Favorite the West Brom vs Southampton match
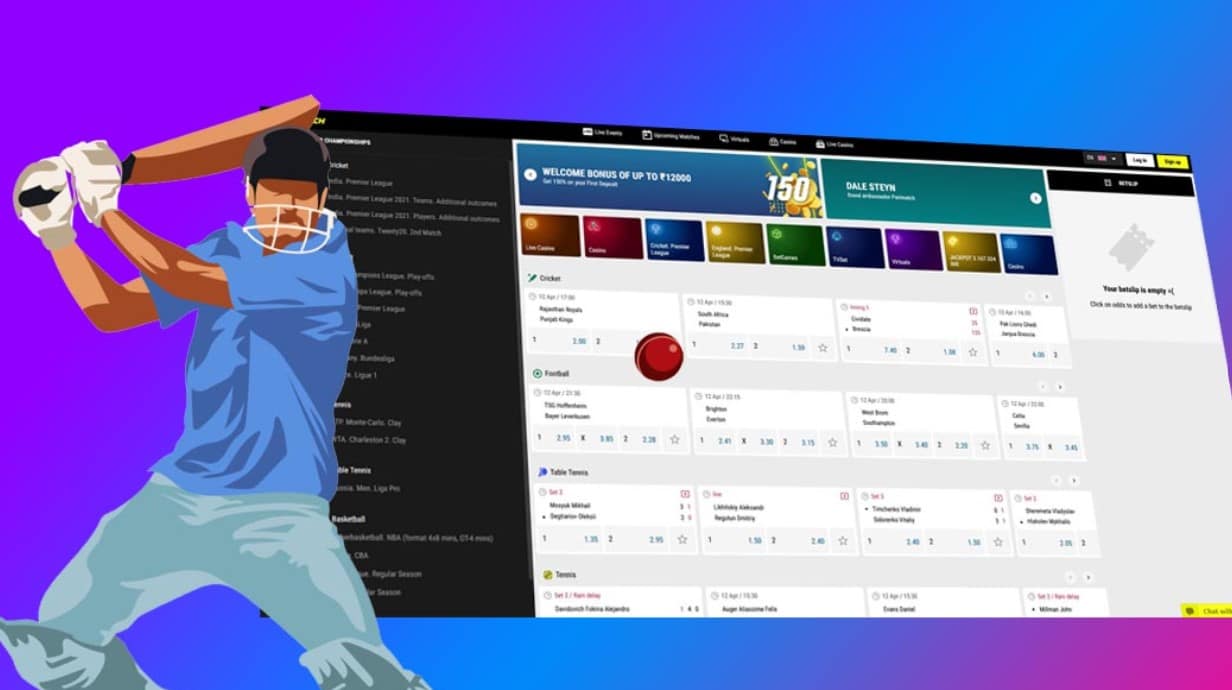 pyautogui.click(x=985, y=446)
